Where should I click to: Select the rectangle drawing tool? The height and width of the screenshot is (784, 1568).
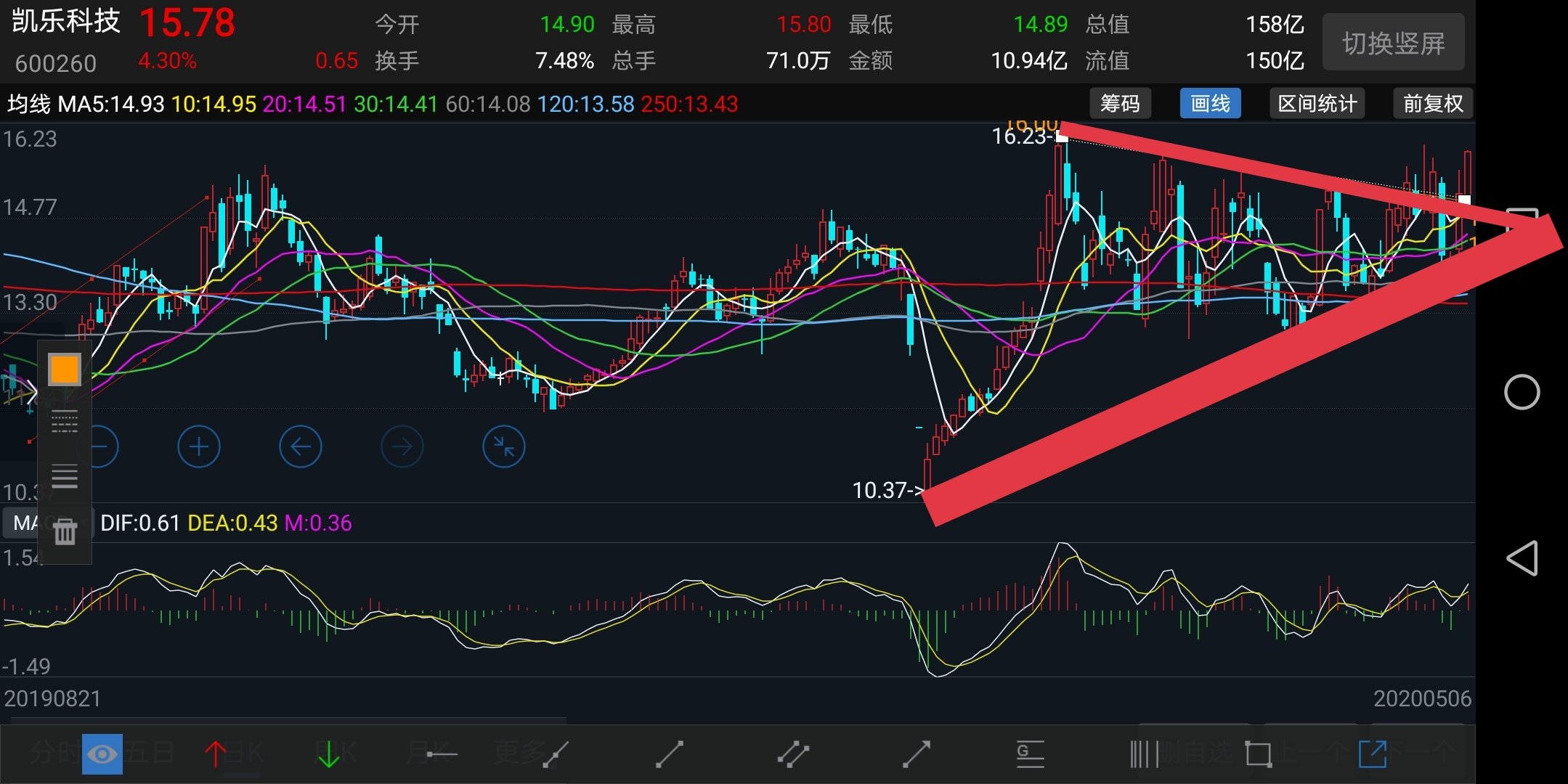(1258, 754)
